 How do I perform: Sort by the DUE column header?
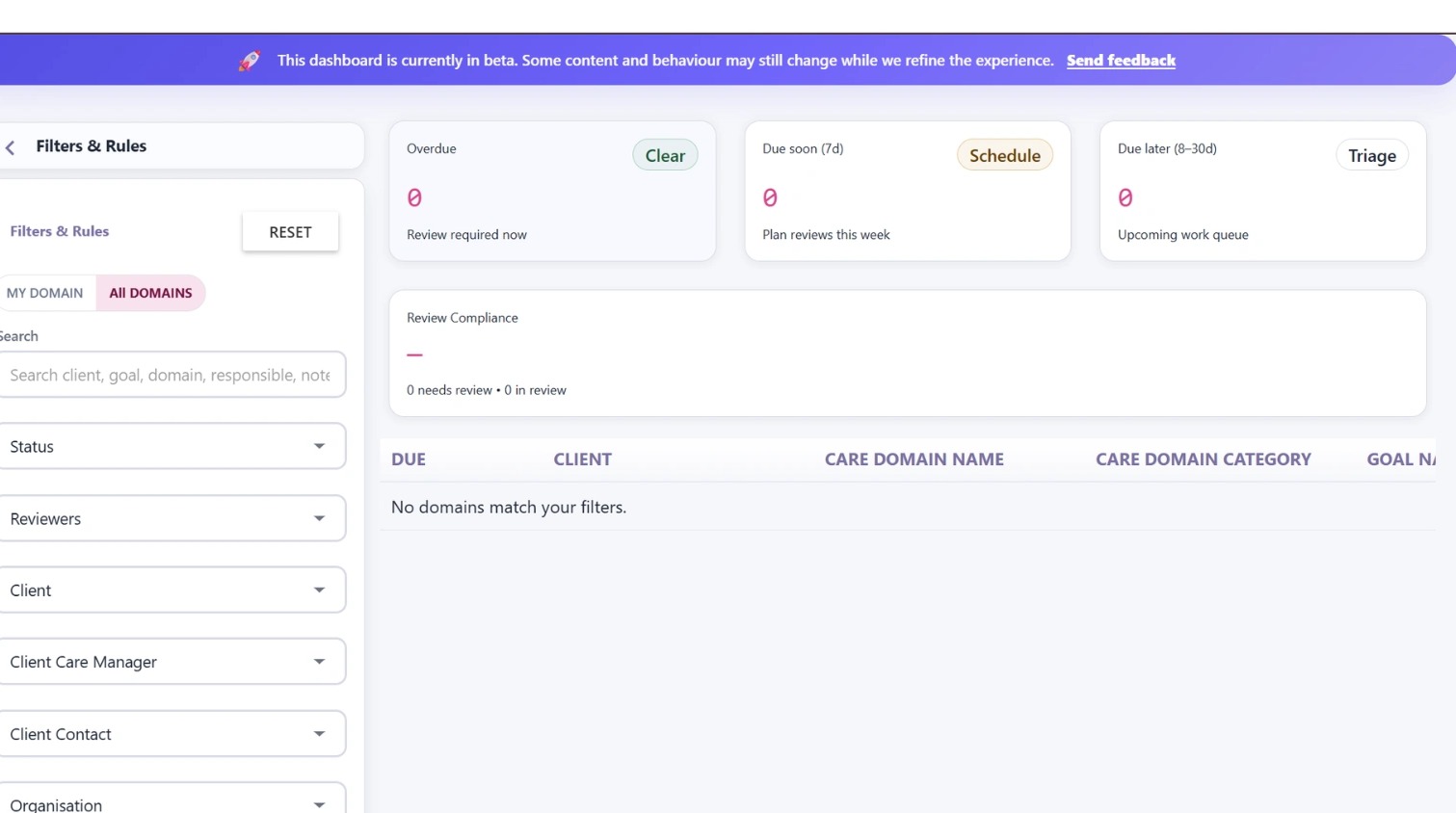coord(409,459)
